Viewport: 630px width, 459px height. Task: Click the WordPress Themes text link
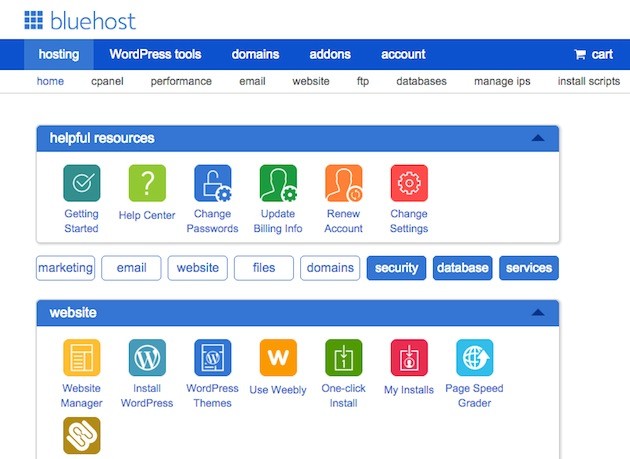click(x=213, y=395)
